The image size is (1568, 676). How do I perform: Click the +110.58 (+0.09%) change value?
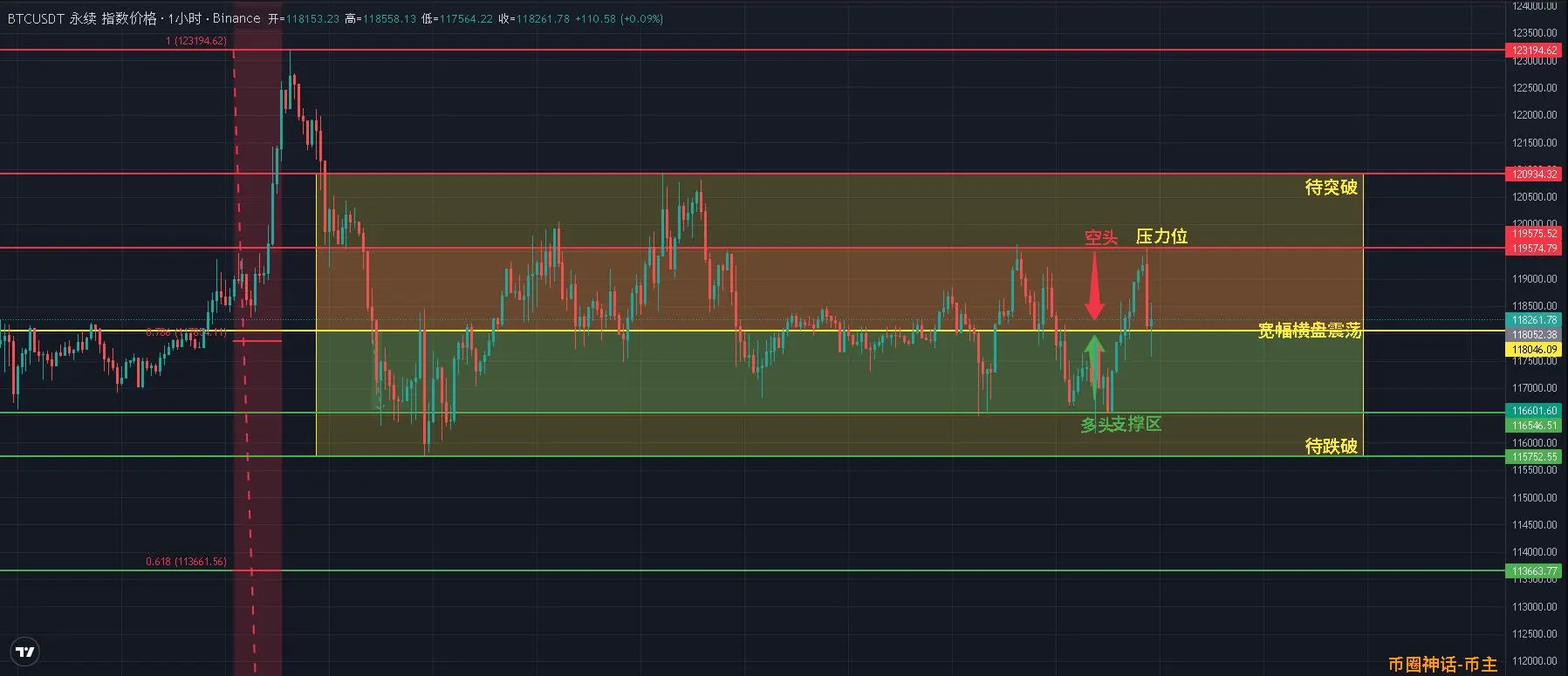[619, 18]
